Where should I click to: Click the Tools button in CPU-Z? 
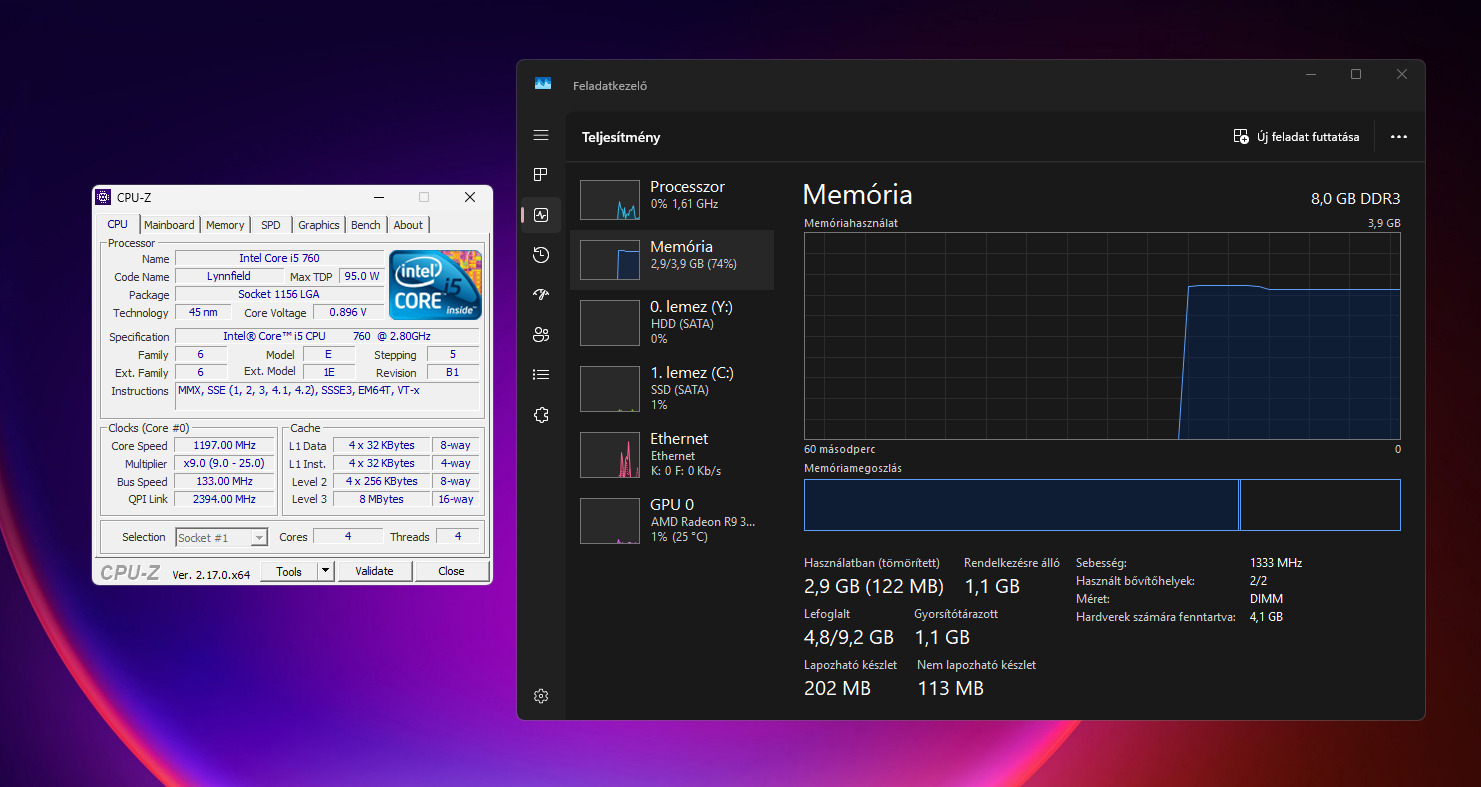click(x=289, y=571)
